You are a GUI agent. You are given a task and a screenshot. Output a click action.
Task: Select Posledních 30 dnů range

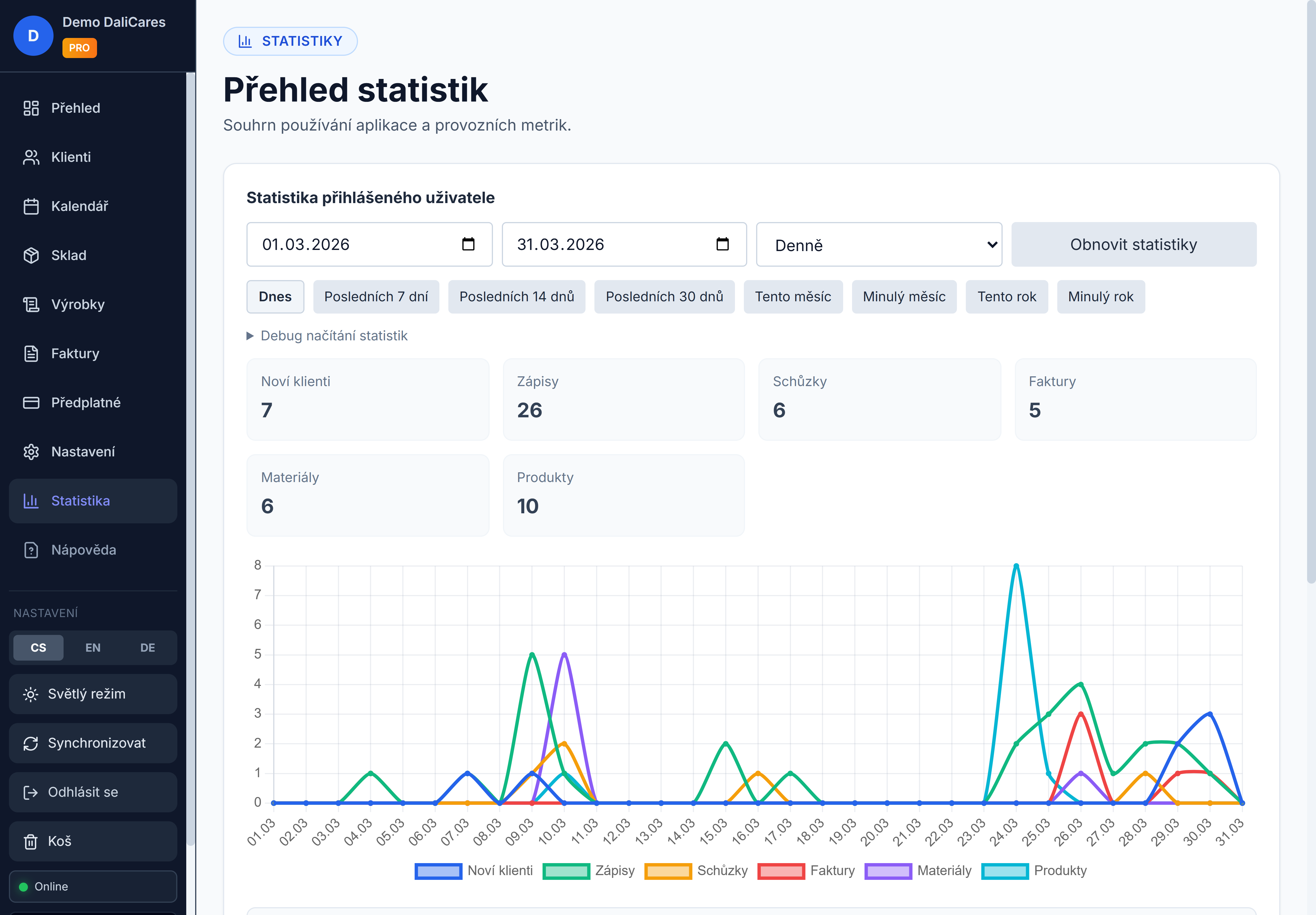pyautogui.click(x=664, y=297)
